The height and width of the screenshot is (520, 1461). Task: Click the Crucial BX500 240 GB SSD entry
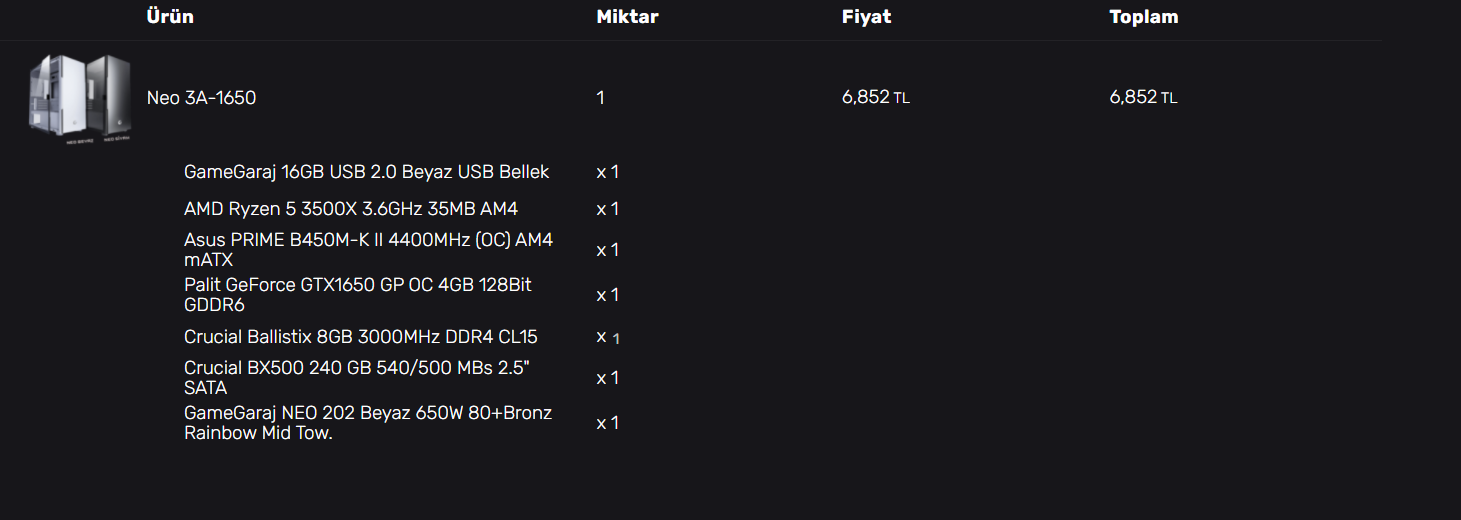tap(356, 378)
